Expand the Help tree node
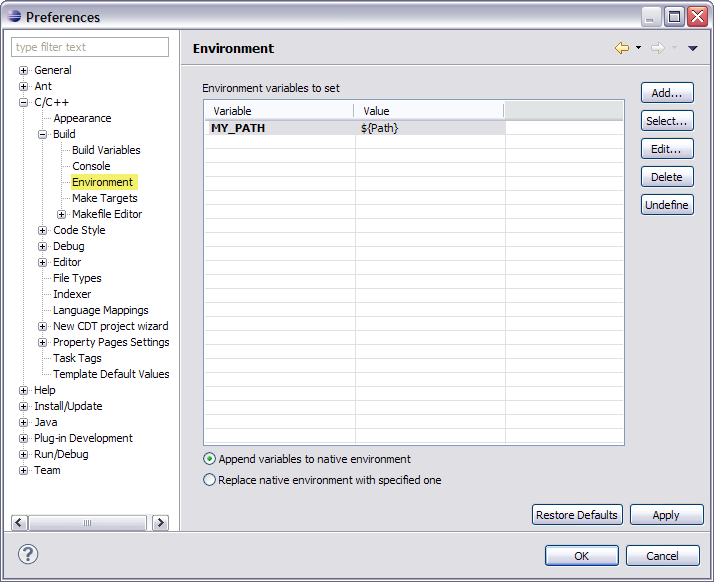This screenshot has width=714, height=582. (23, 390)
